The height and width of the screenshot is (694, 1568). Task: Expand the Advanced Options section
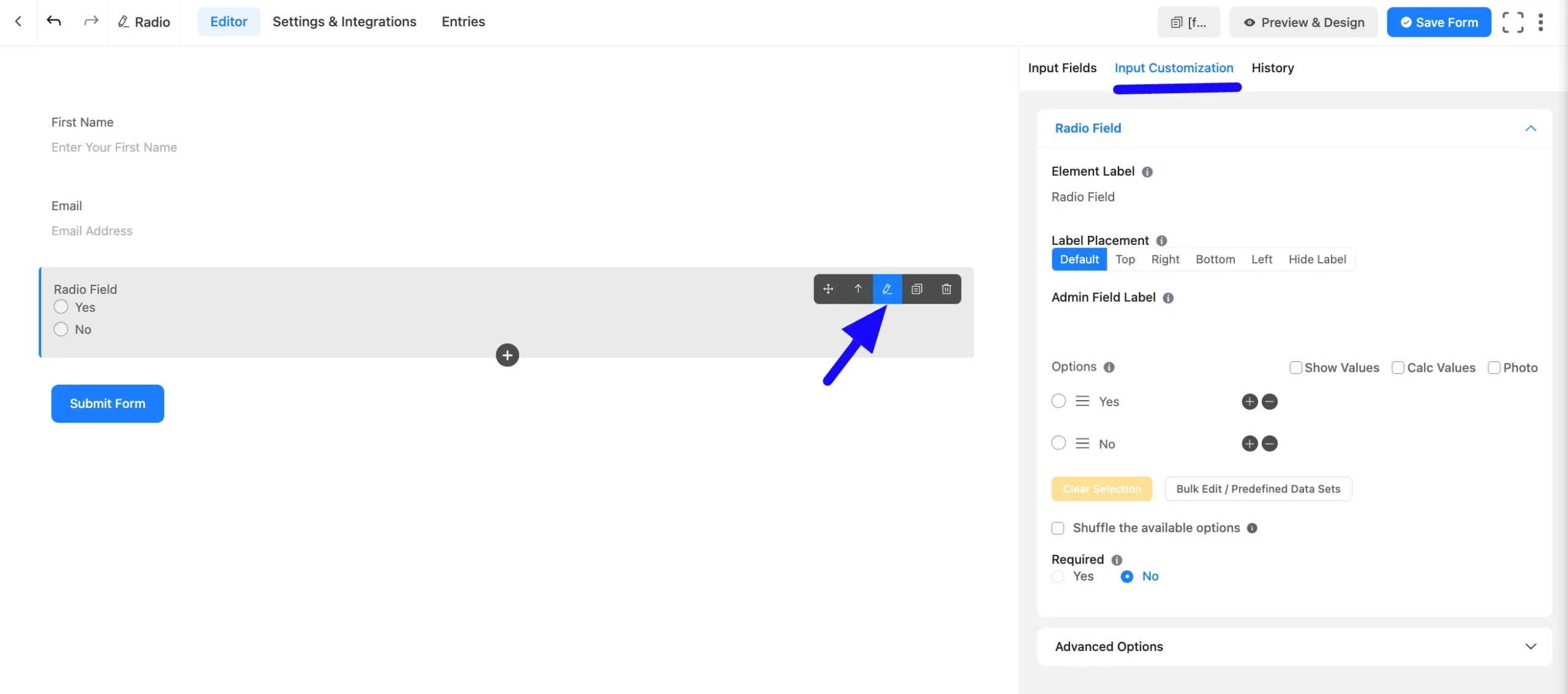point(1530,646)
